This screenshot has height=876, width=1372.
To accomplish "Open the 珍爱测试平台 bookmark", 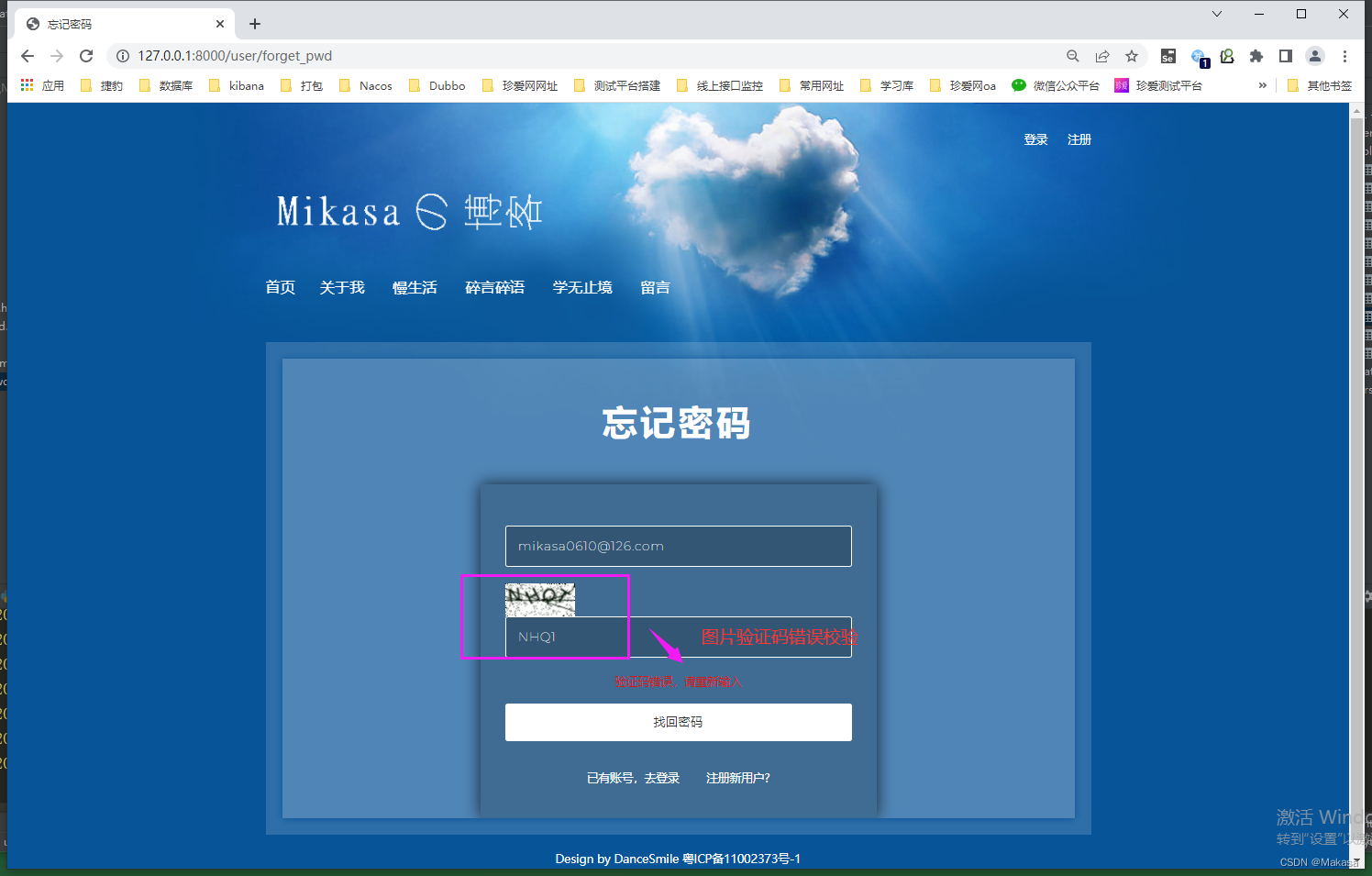I will point(1158,85).
